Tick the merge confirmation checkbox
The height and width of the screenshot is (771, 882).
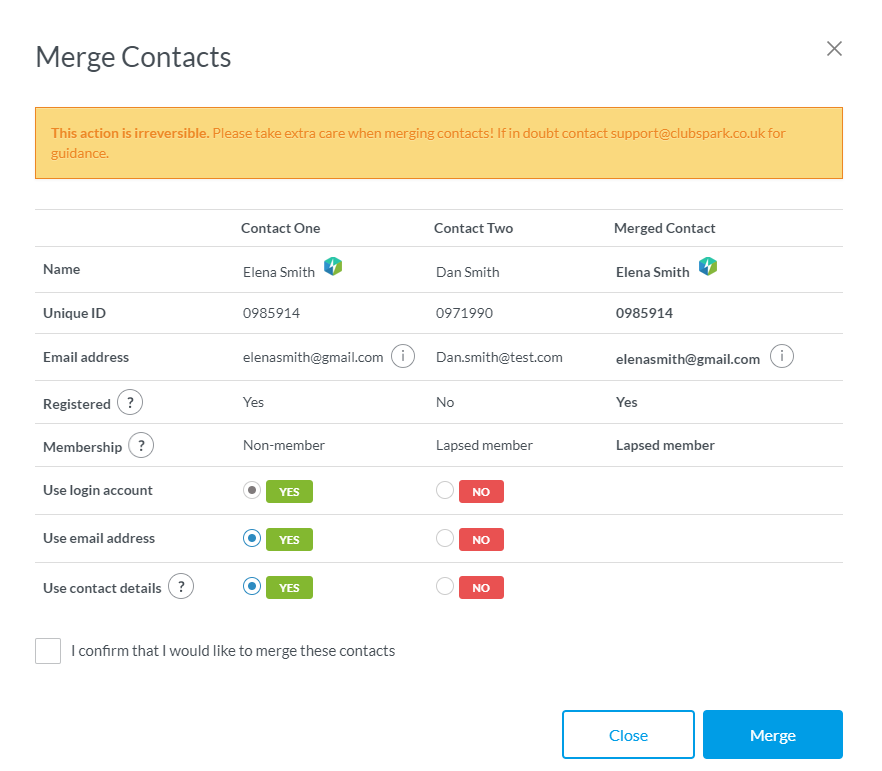pos(48,651)
